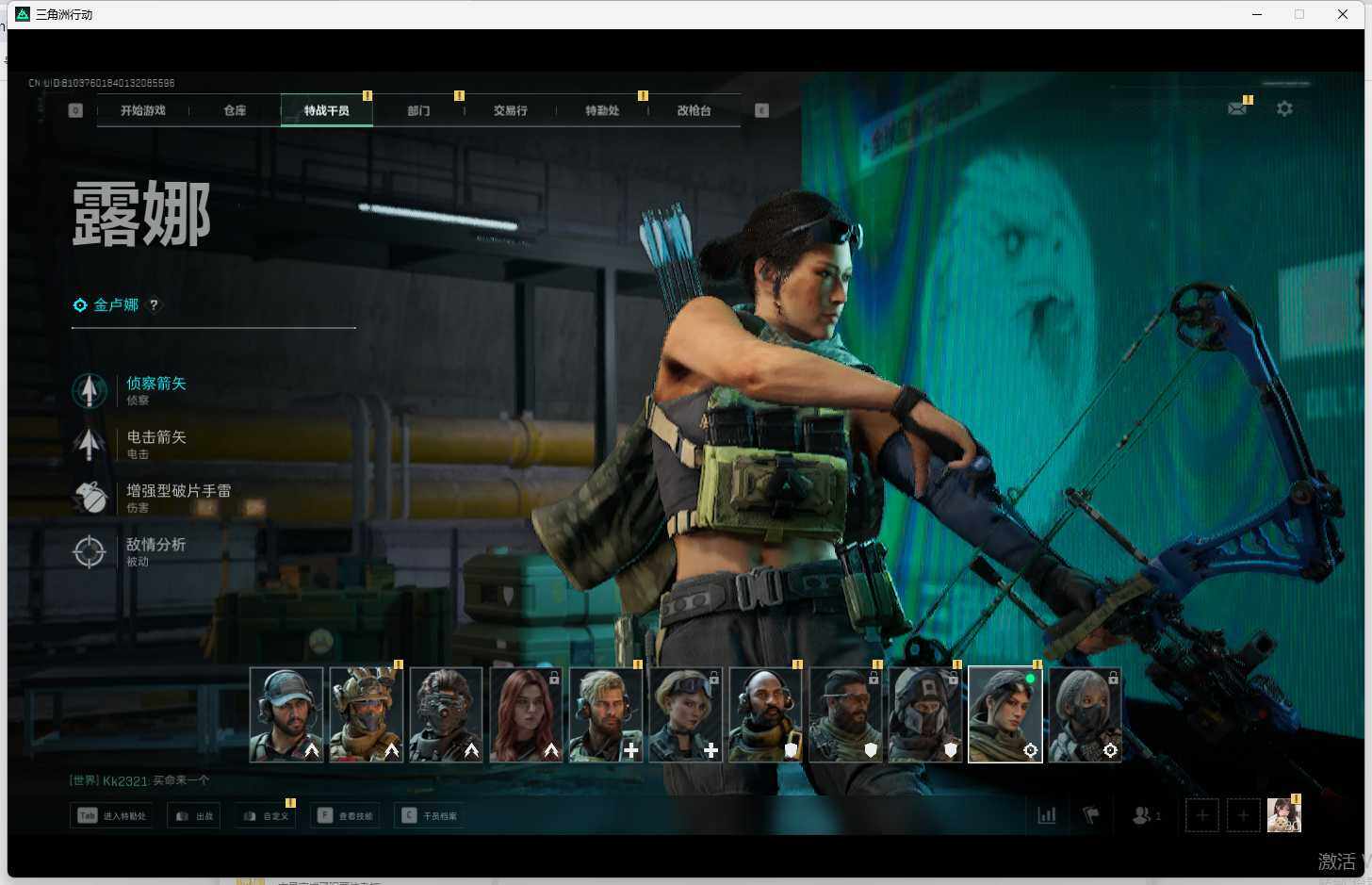The width and height of the screenshot is (1372, 885).
Task: Switch to the 仓库 tab
Action: click(x=235, y=110)
